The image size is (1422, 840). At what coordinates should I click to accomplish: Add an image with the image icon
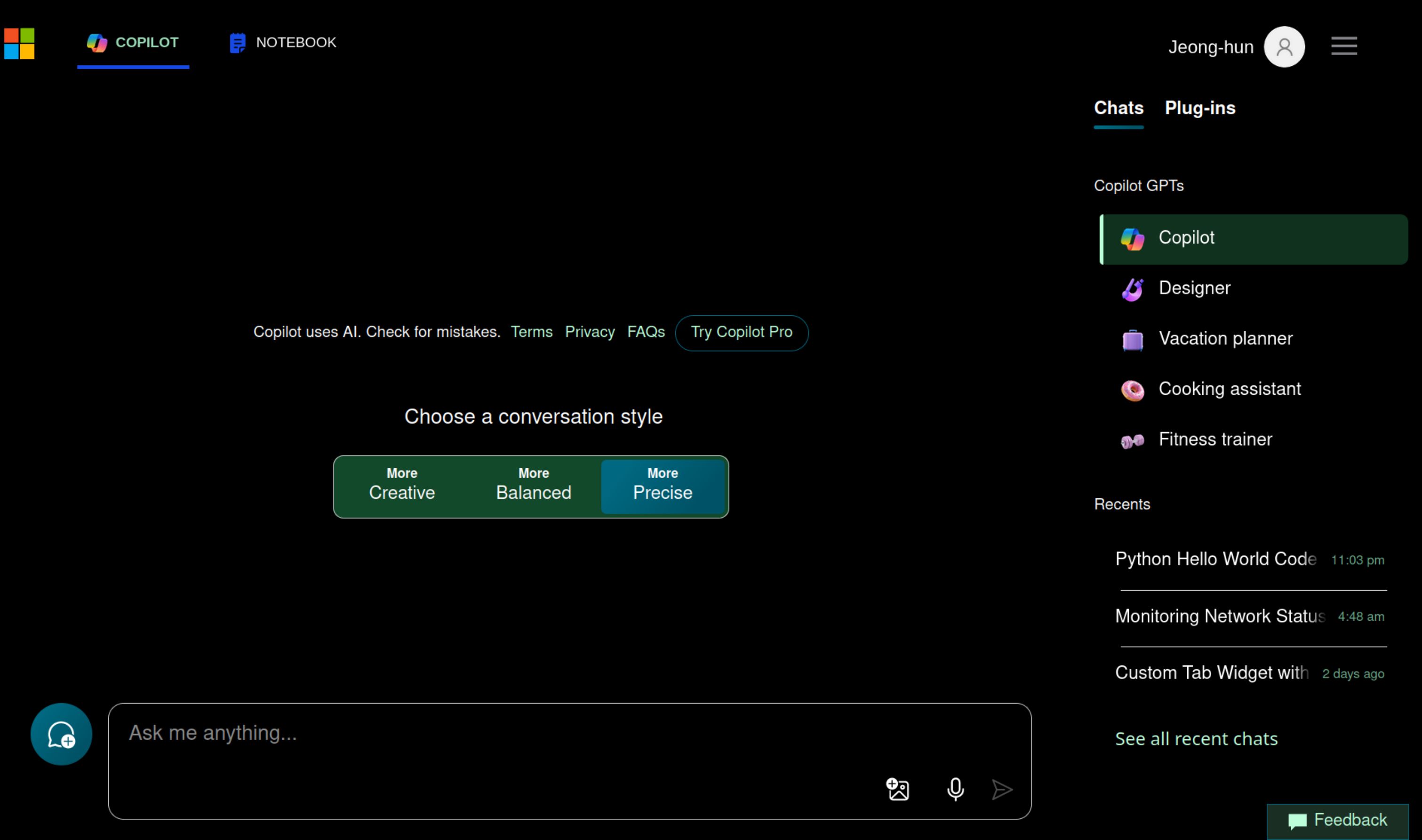point(897,789)
